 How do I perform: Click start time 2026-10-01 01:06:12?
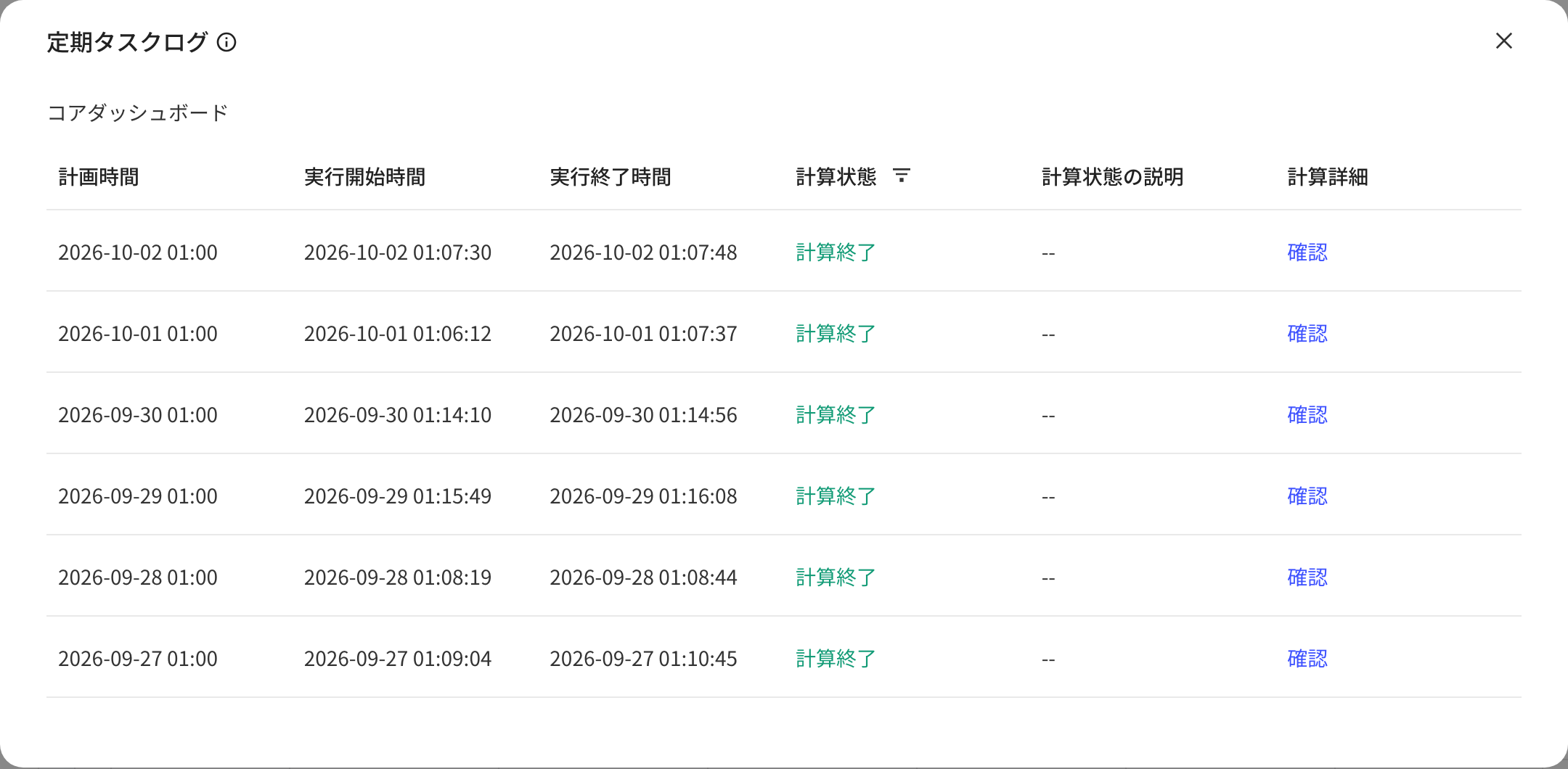[398, 334]
